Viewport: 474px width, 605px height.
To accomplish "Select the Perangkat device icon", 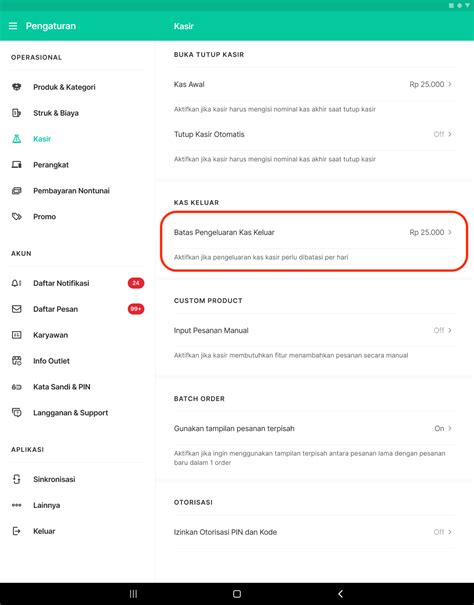I will (17, 165).
